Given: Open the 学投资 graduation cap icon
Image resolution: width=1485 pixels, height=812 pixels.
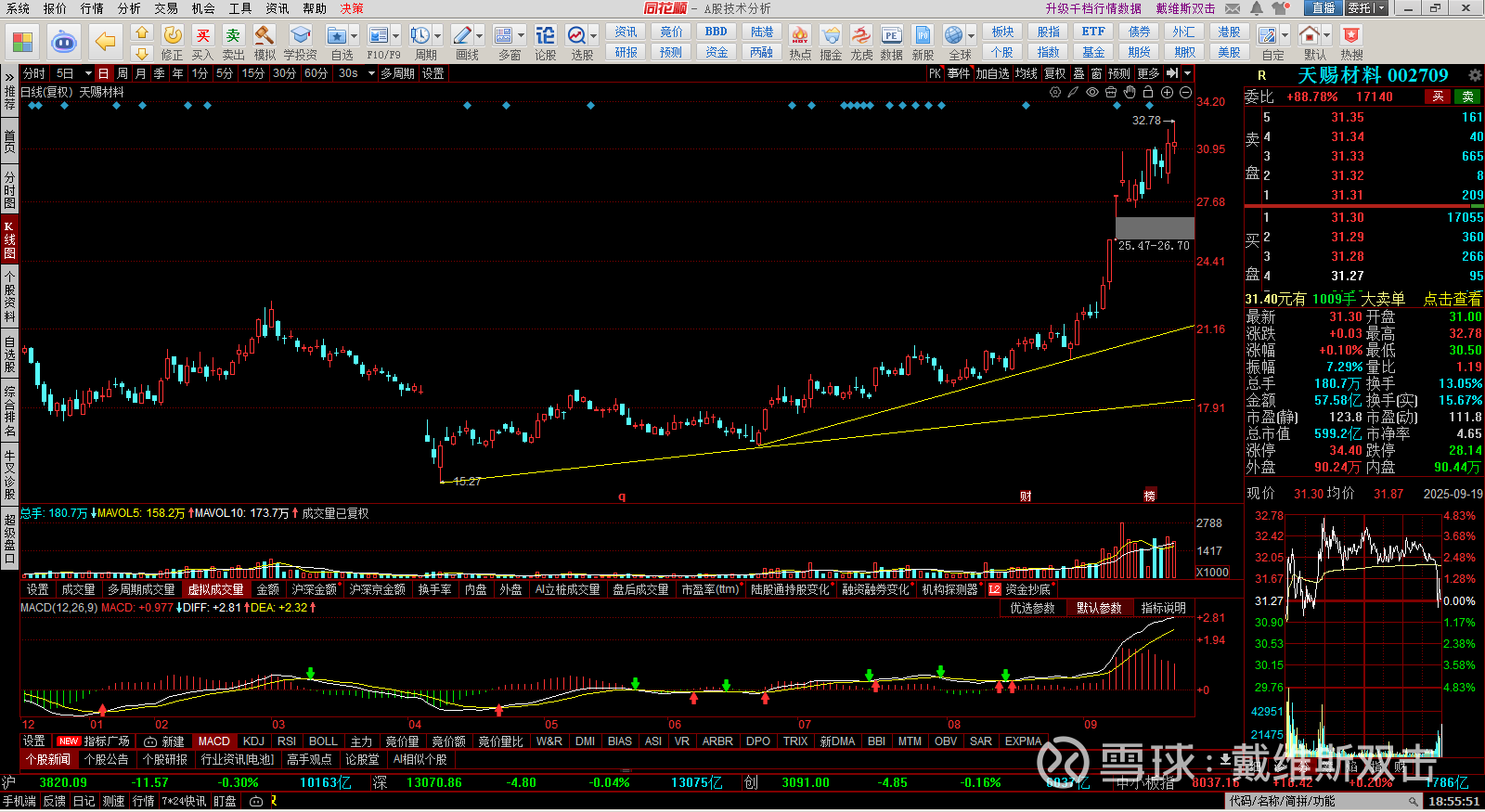Looking at the screenshot, I should (x=300, y=35).
